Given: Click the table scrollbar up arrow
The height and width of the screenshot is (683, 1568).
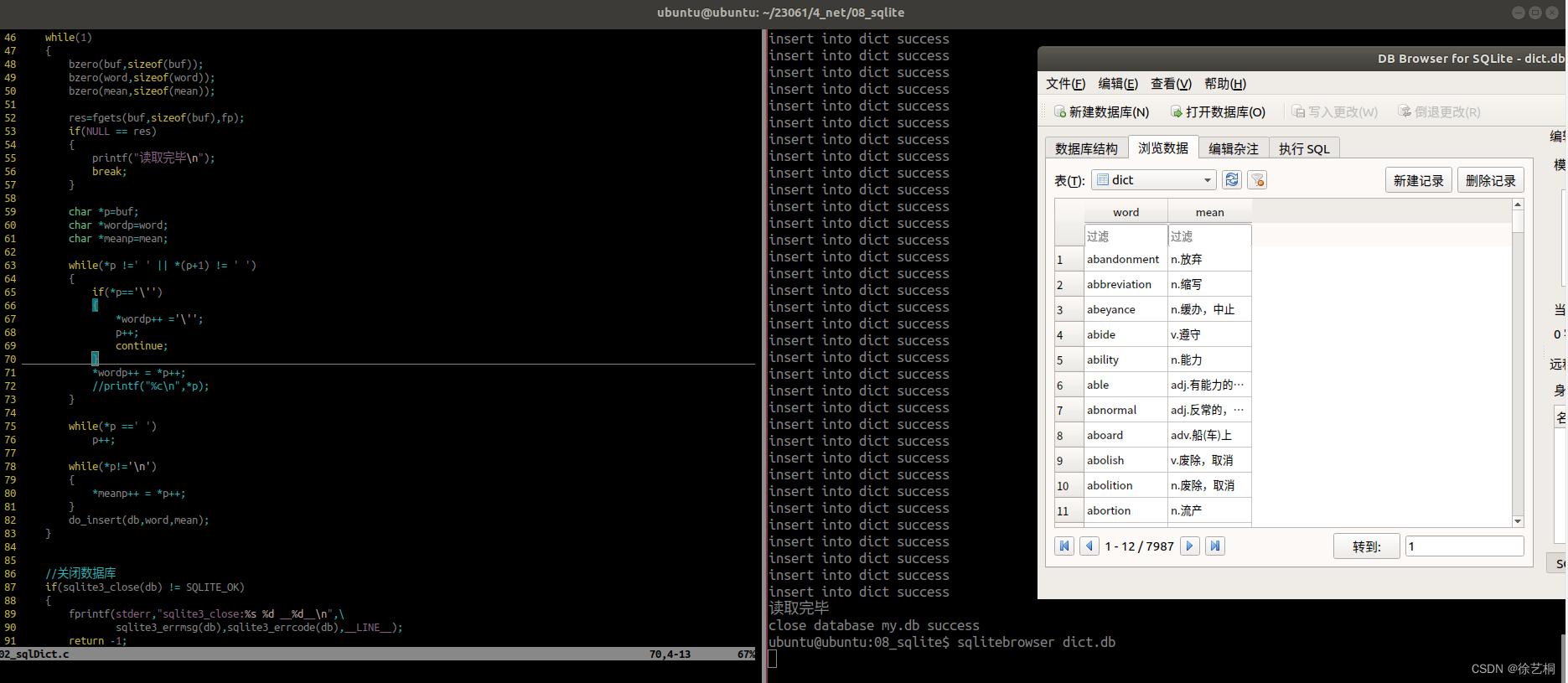Looking at the screenshot, I should pos(1518,204).
